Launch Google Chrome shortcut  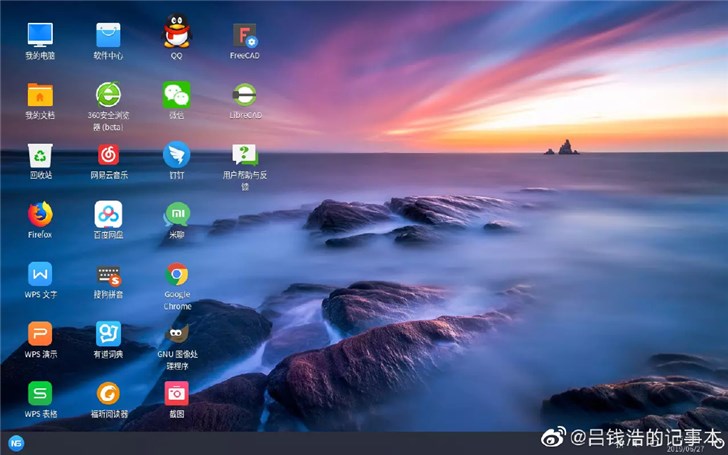tap(177, 274)
